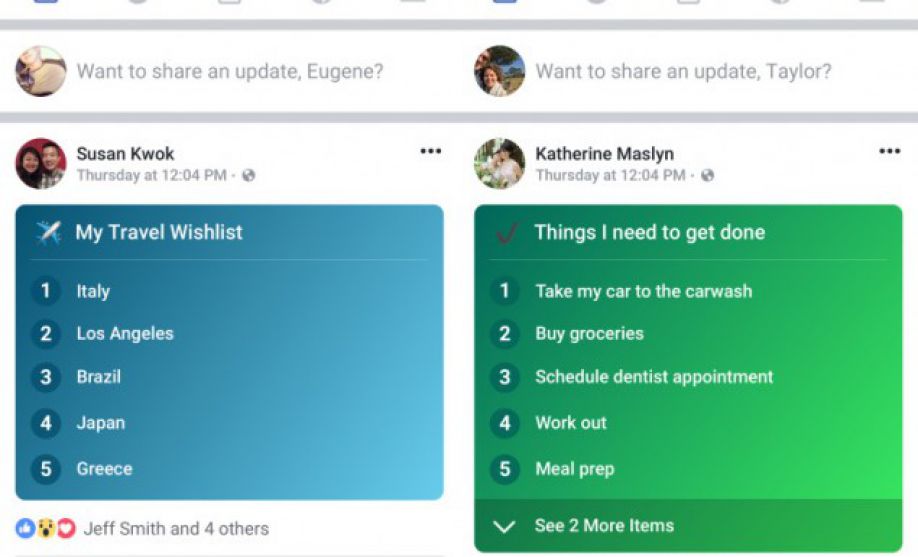
Task: Open Katherine Maslyn's profile name link
Action: click(604, 153)
